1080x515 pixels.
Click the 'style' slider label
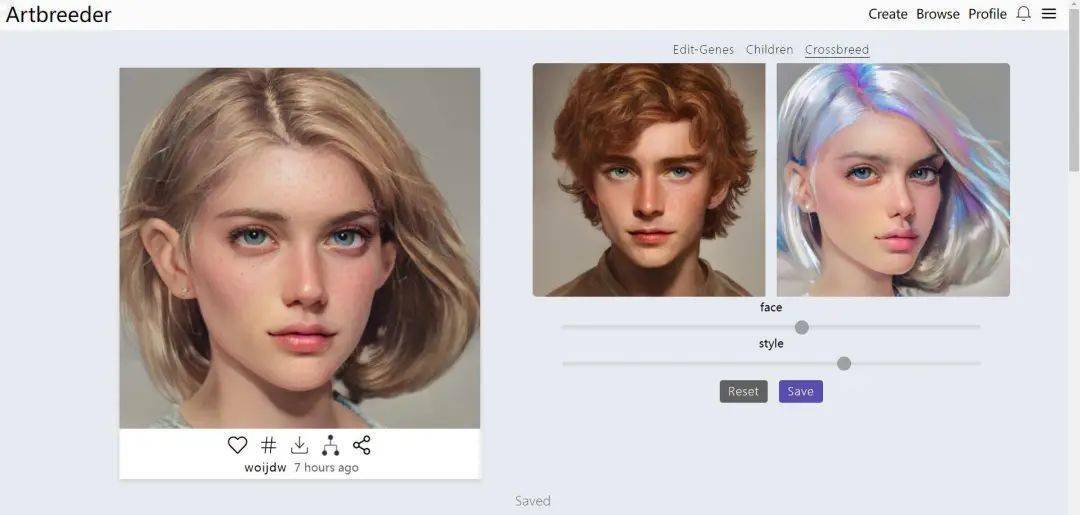tap(771, 344)
